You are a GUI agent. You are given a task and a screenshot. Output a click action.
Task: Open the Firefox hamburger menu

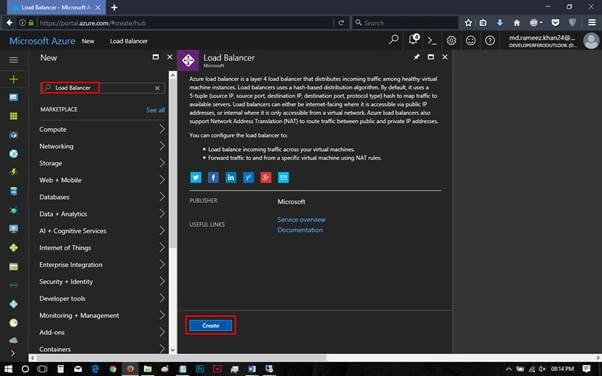tap(592, 23)
